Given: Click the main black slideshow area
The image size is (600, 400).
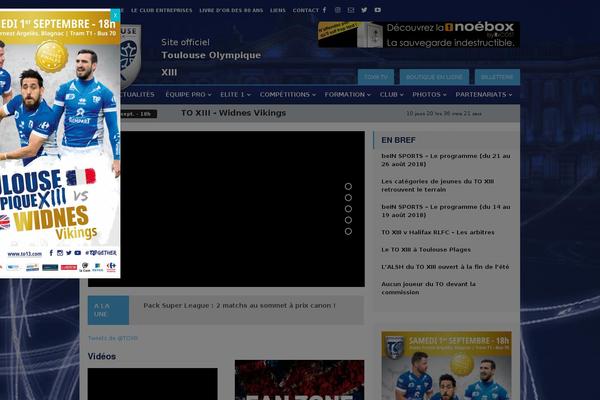Looking at the screenshot, I should pyautogui.click(x=242, y=209).
